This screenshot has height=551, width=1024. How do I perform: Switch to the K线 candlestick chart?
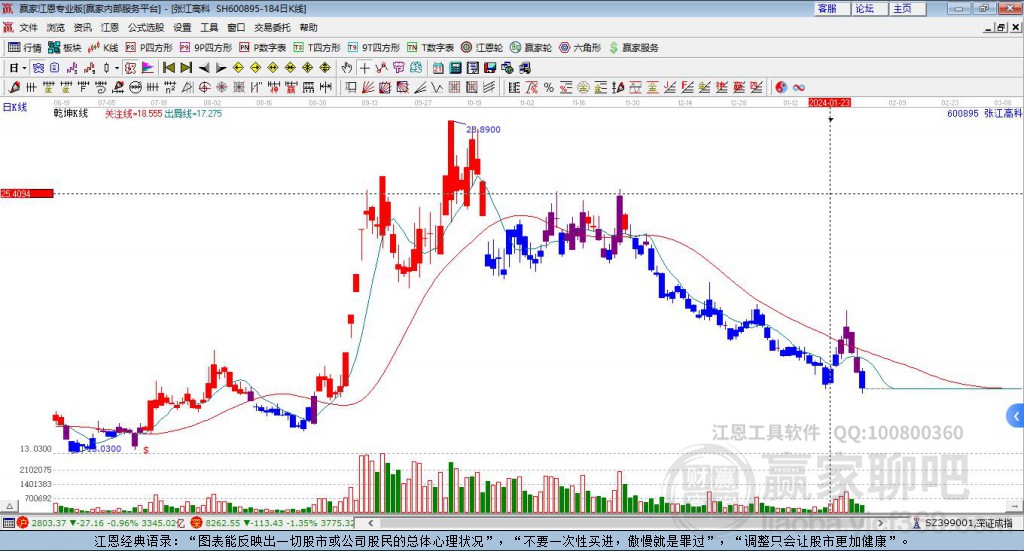(x=103, y=48)
